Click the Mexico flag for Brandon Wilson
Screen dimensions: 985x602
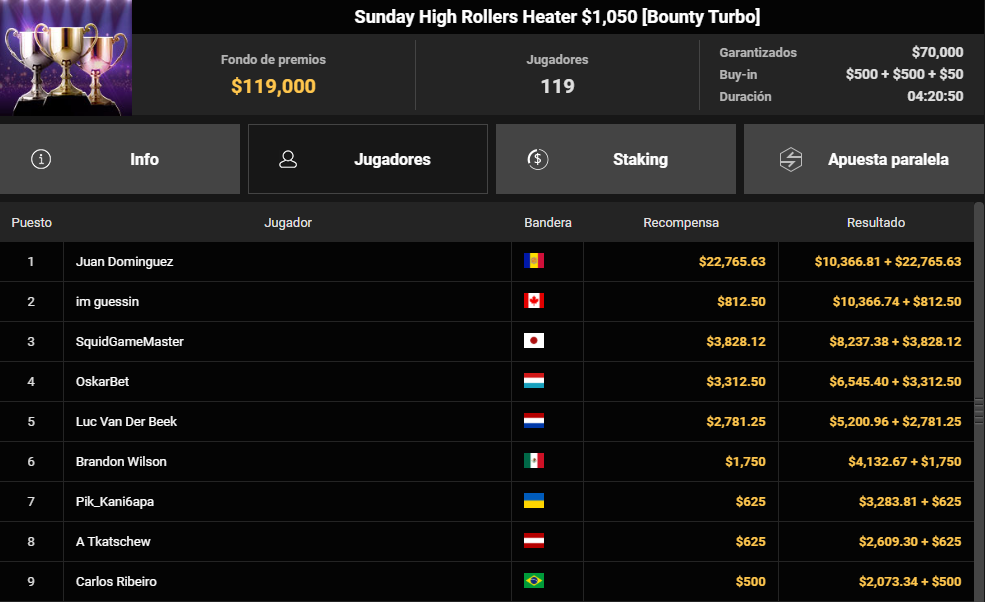(534, 461)
